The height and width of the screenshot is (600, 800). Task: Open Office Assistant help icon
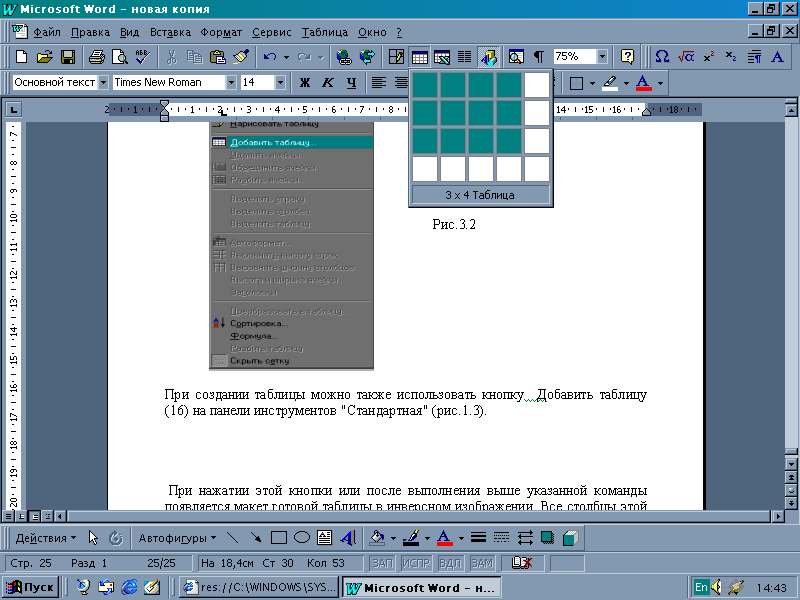(627, 57)
